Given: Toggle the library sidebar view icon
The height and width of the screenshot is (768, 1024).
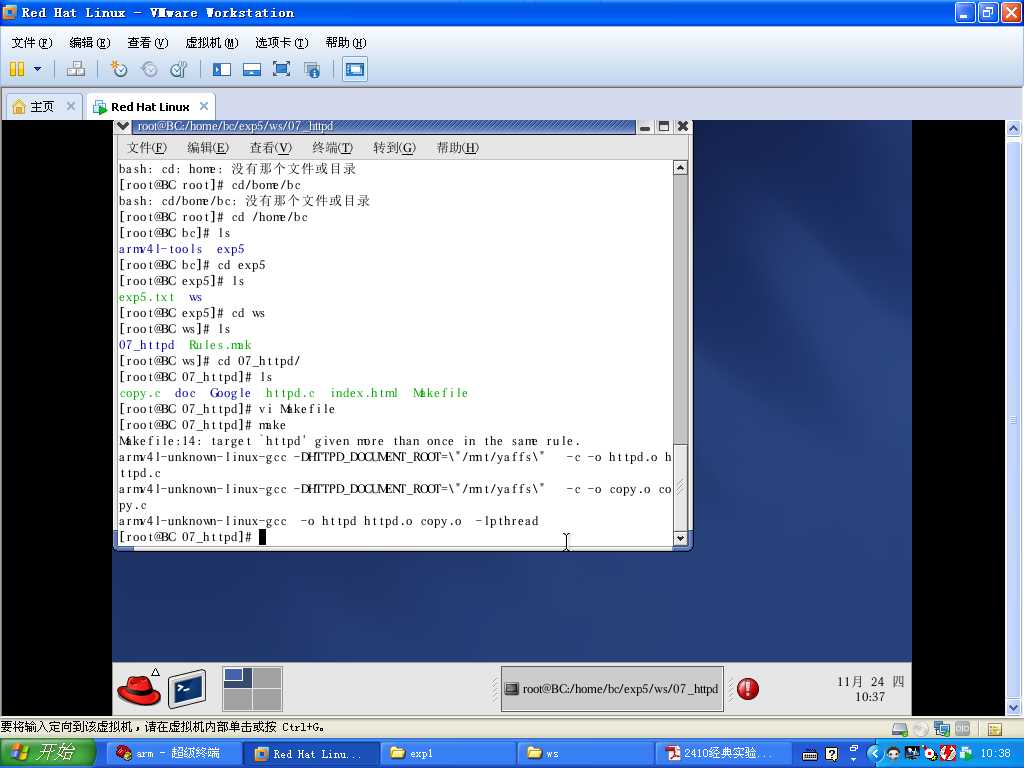Looking at the screenshot, I should (x=222, y=69).
